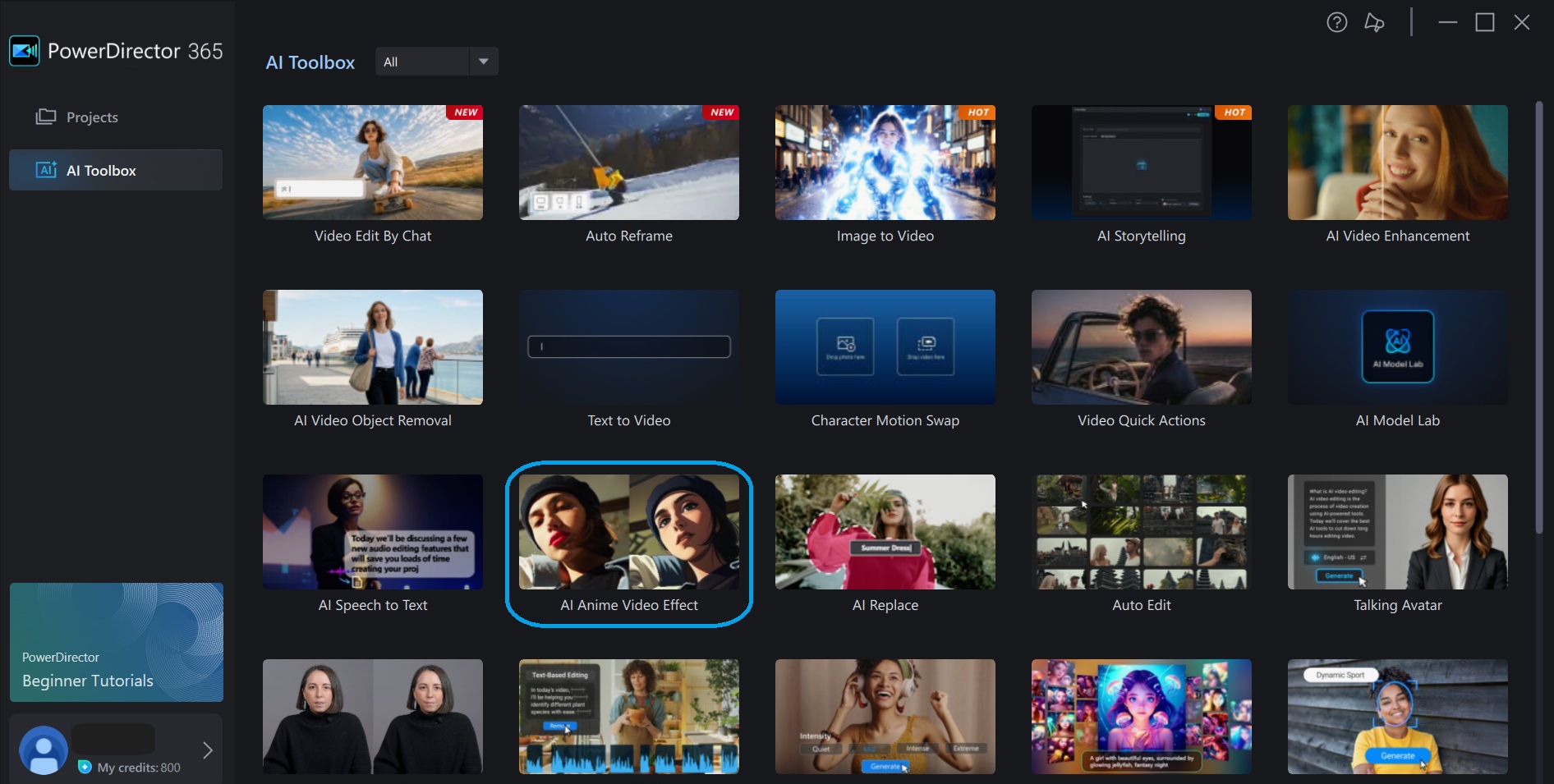This screenshot has height=784, width=1554.
Task: Open the Projects section in sidebar
Action: [x=116, y=117]
